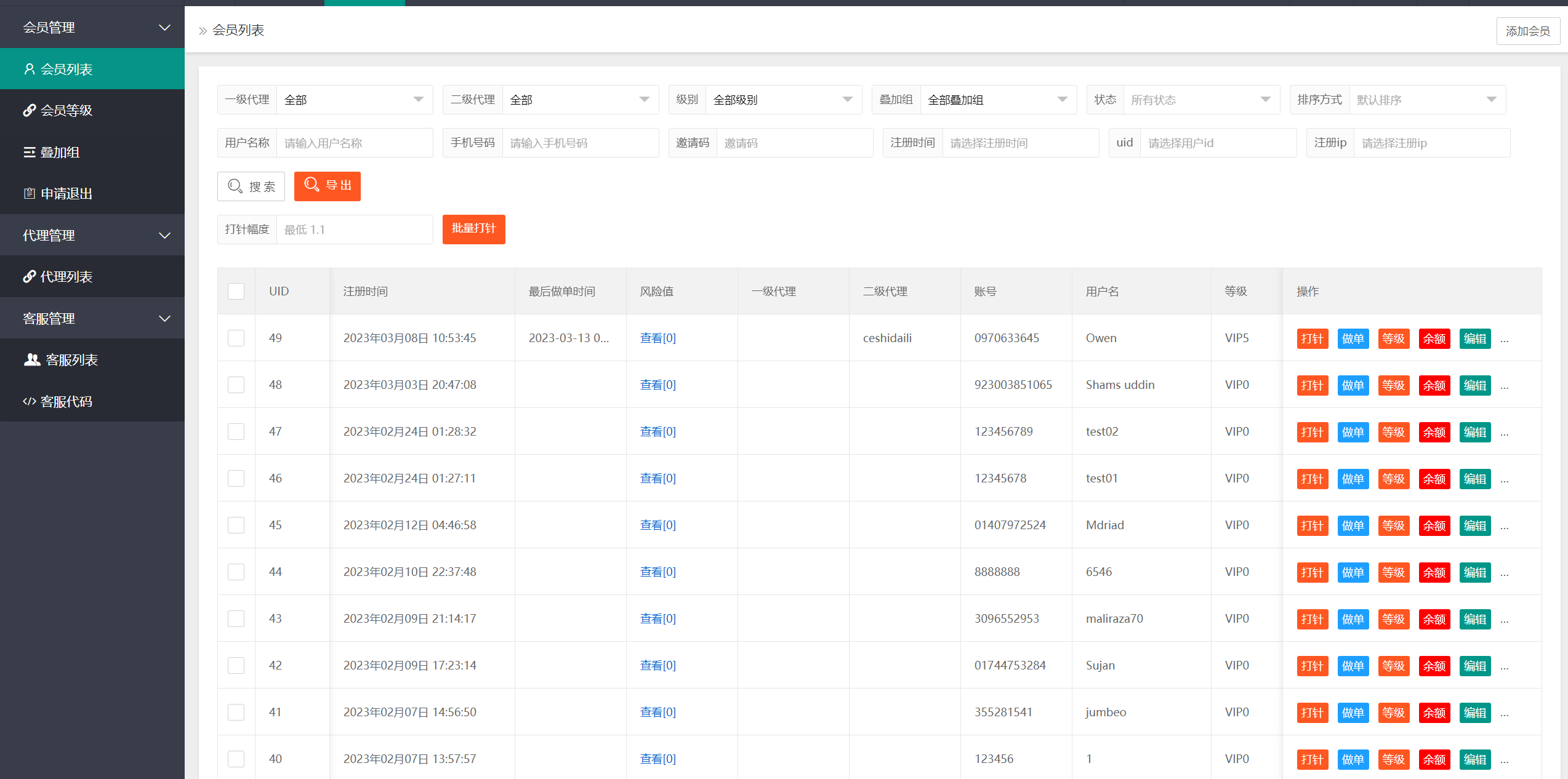Collapse the 会员管理 sidebar section

click(92, 27)
